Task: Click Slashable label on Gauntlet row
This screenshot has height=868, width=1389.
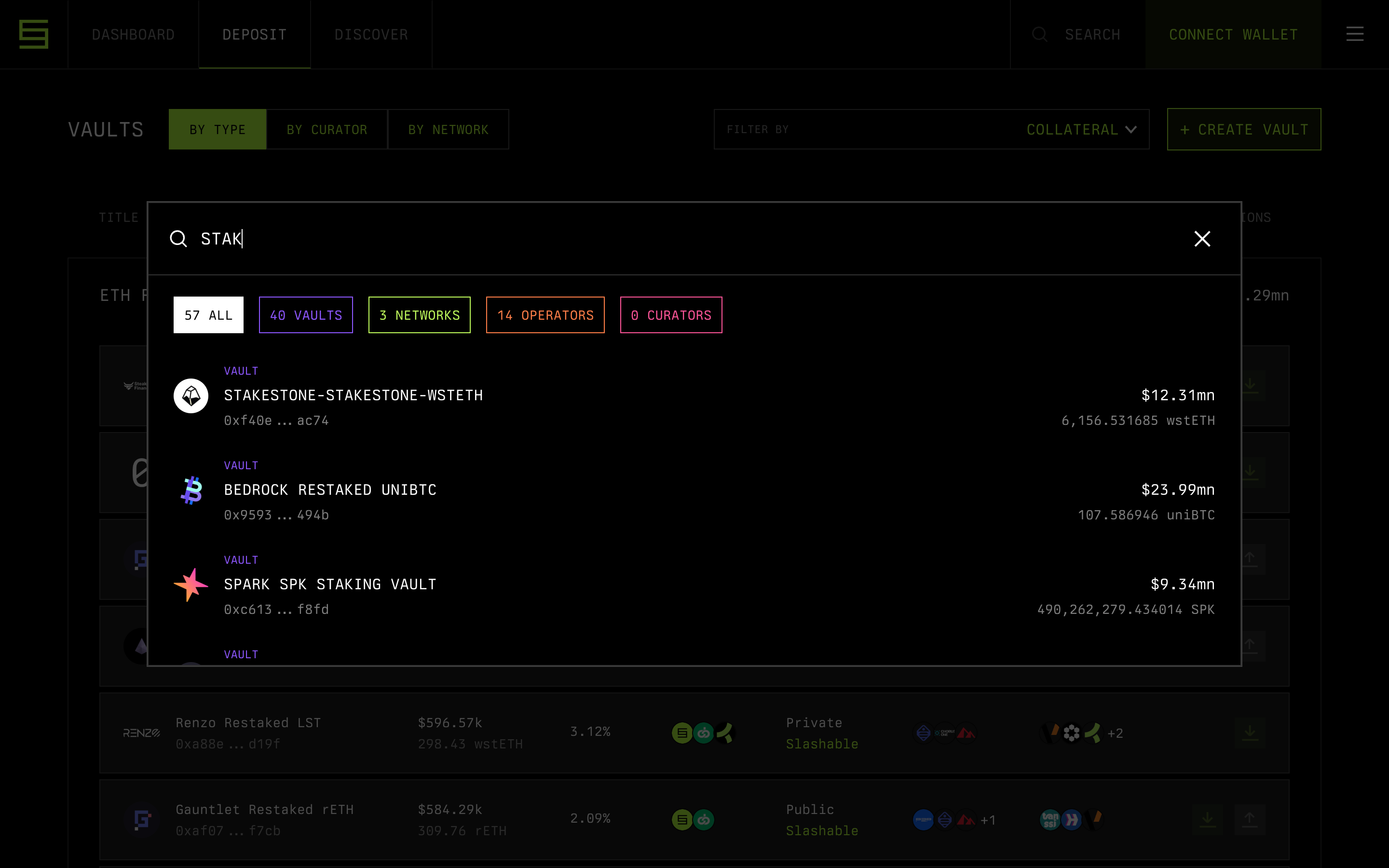Action: pos(822,831)
